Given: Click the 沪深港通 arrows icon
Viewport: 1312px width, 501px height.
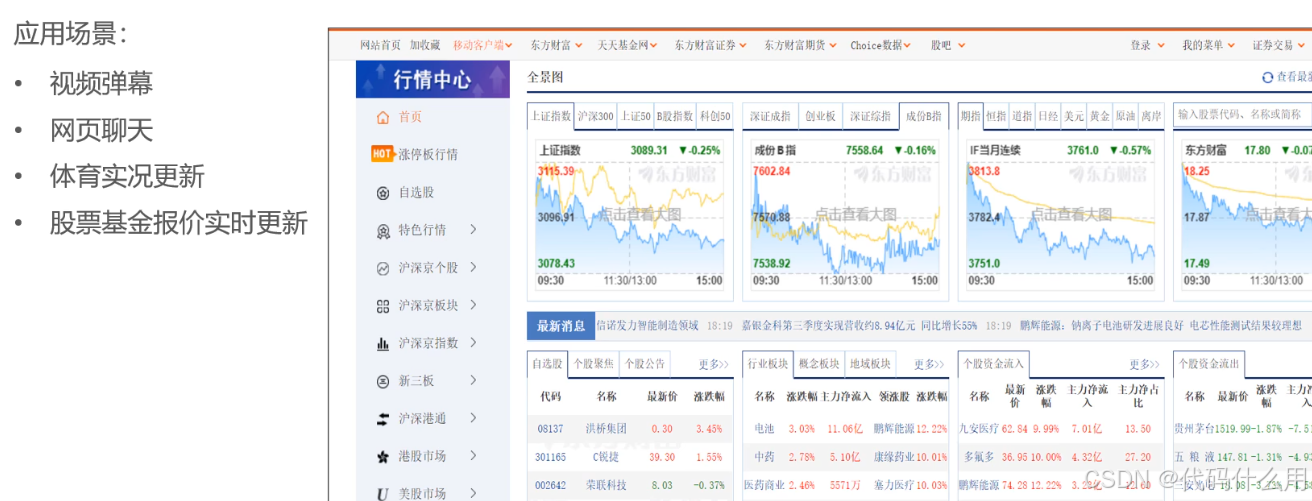Looking at the screenshot, I should [382, 418].
